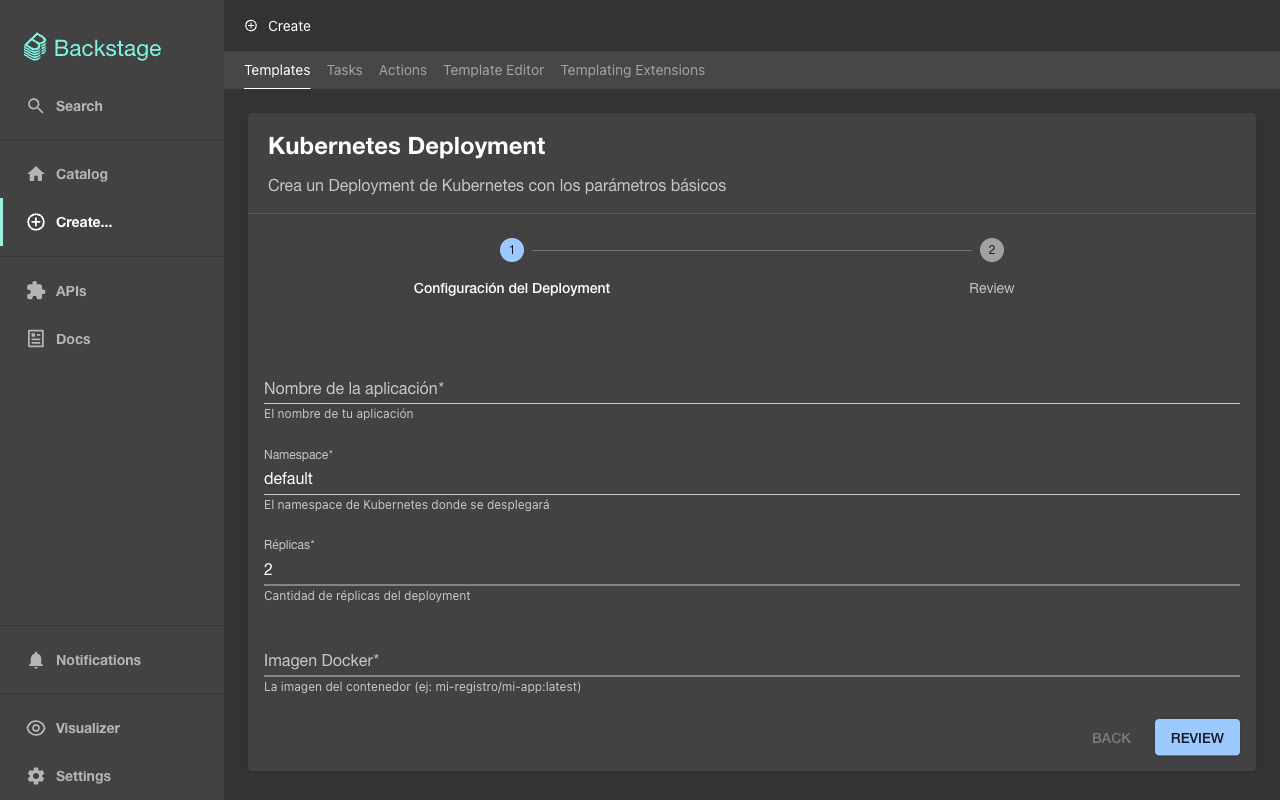Select the Templating Extensions tab
This screenshot has width=1280, height=800.
(x=632, y=70)
